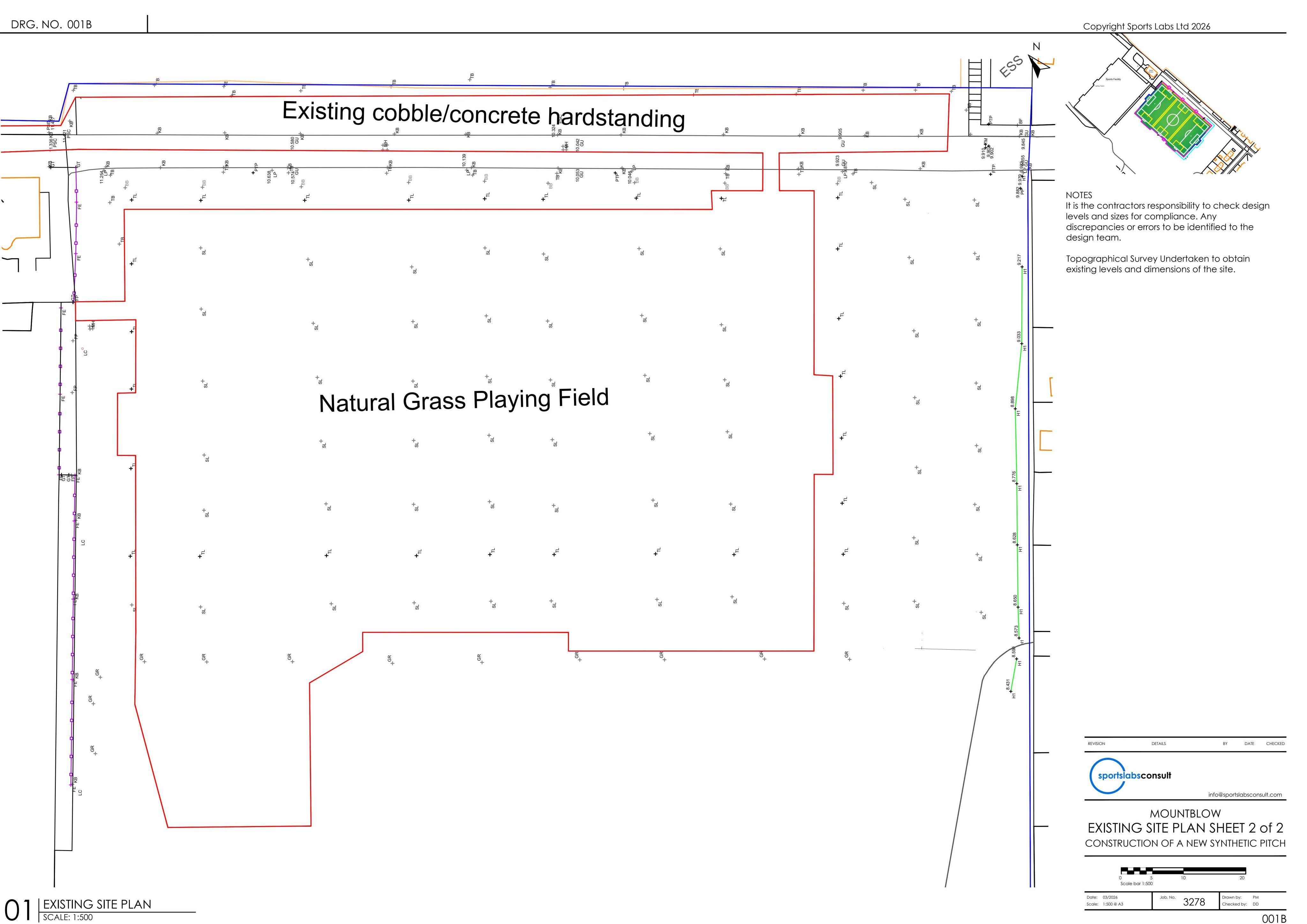The image size is (1307, 924).
Task: Click the 8.776 spot level
Action: tap(1014, 477)
